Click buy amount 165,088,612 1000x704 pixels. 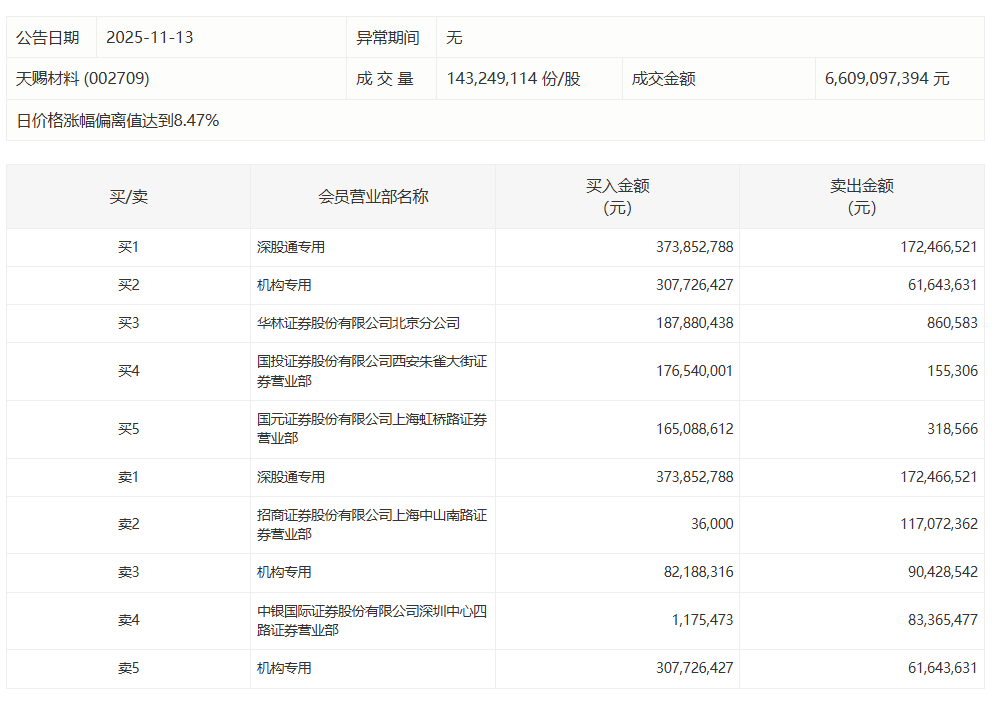695,429
